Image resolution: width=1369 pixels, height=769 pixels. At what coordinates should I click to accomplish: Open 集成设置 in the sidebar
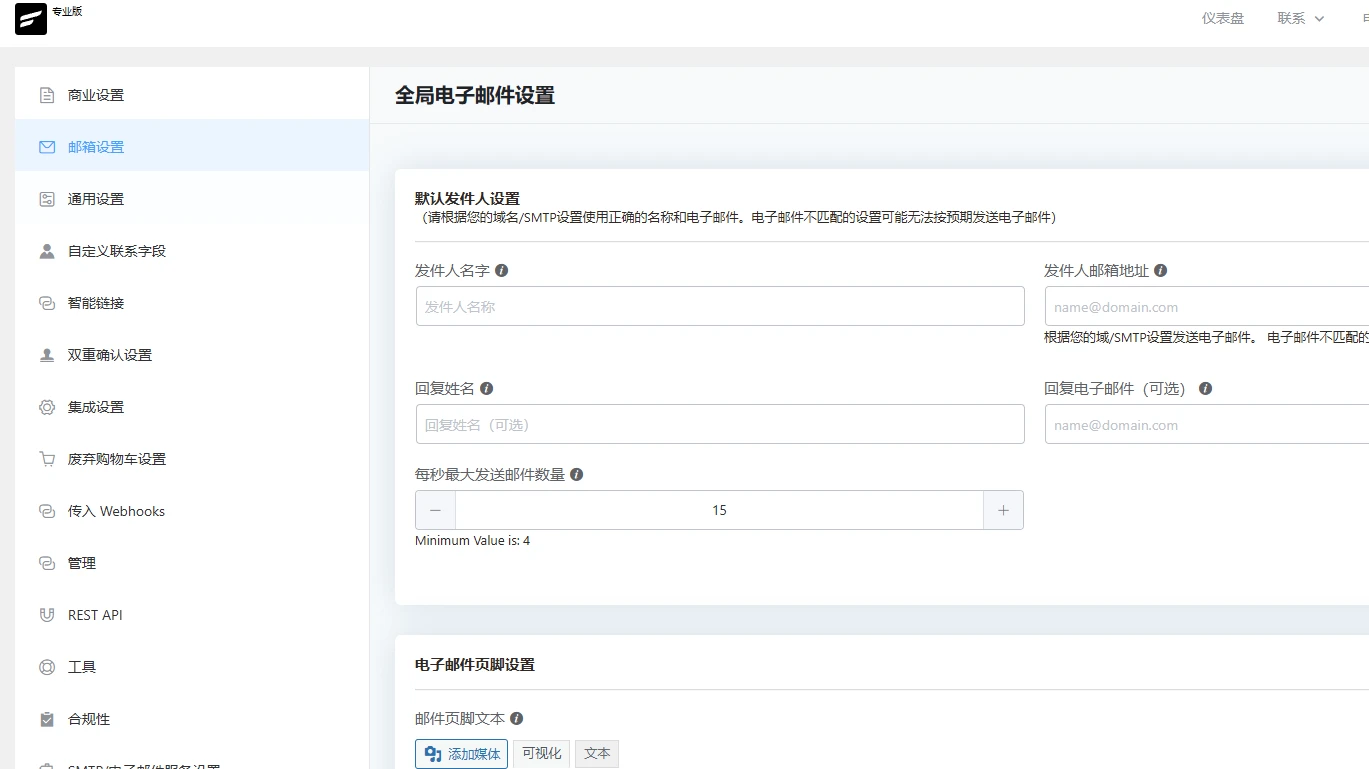[94, 406]
